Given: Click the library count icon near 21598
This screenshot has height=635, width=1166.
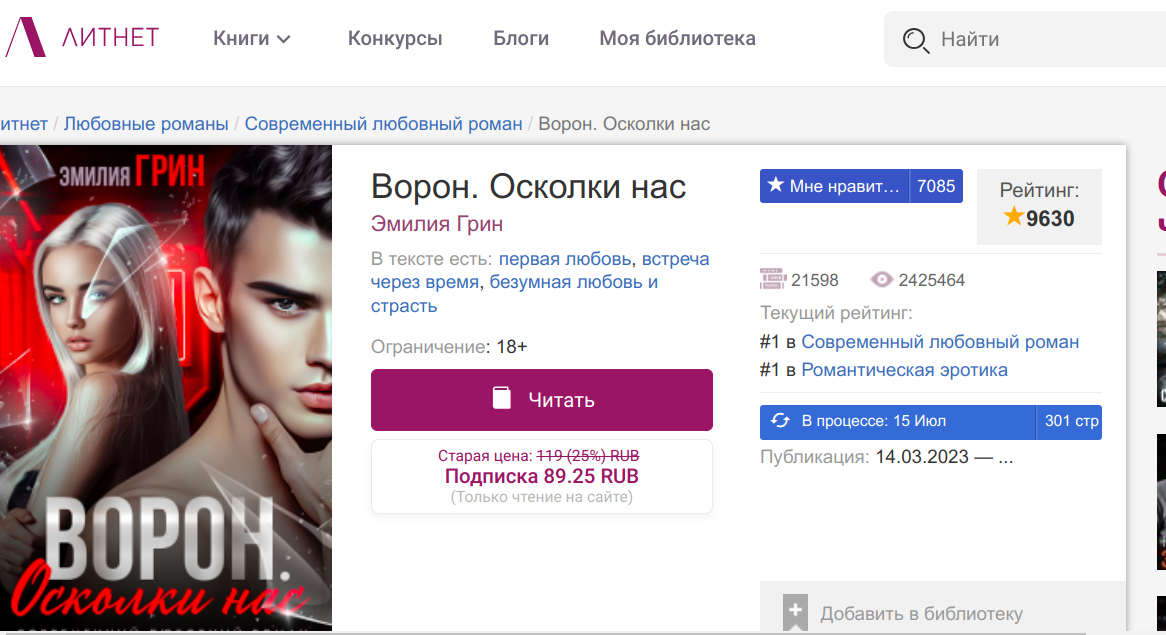Looking at the screenshot, I should tap(773, 280).
